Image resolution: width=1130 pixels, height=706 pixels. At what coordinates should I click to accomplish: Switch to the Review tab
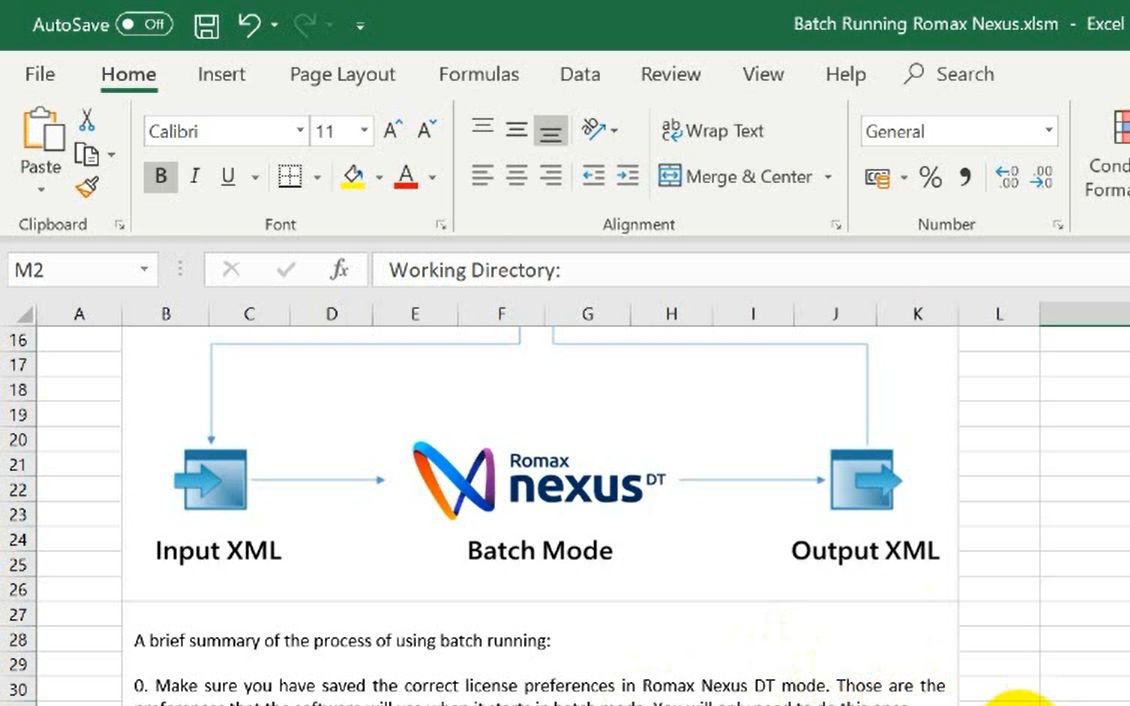[x=670, y=74]
